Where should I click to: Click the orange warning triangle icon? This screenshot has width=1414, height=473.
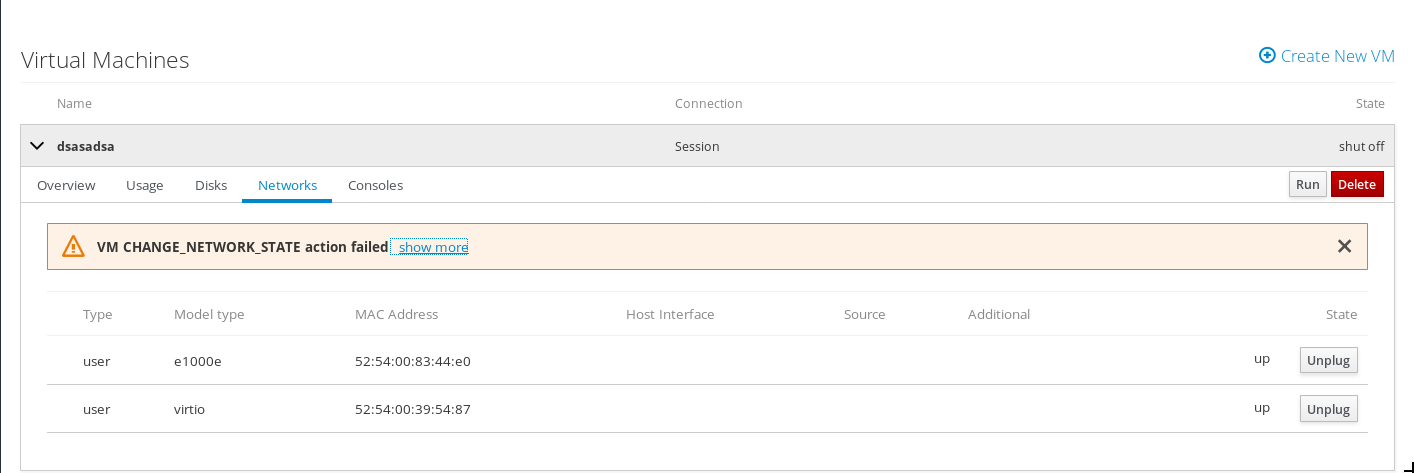click(x=73, y=247)
